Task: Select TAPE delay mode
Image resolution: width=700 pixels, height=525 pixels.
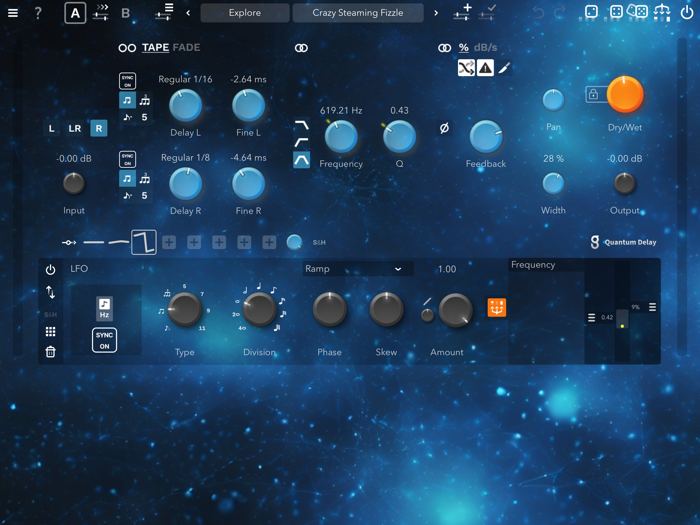Action: [155, 48]
